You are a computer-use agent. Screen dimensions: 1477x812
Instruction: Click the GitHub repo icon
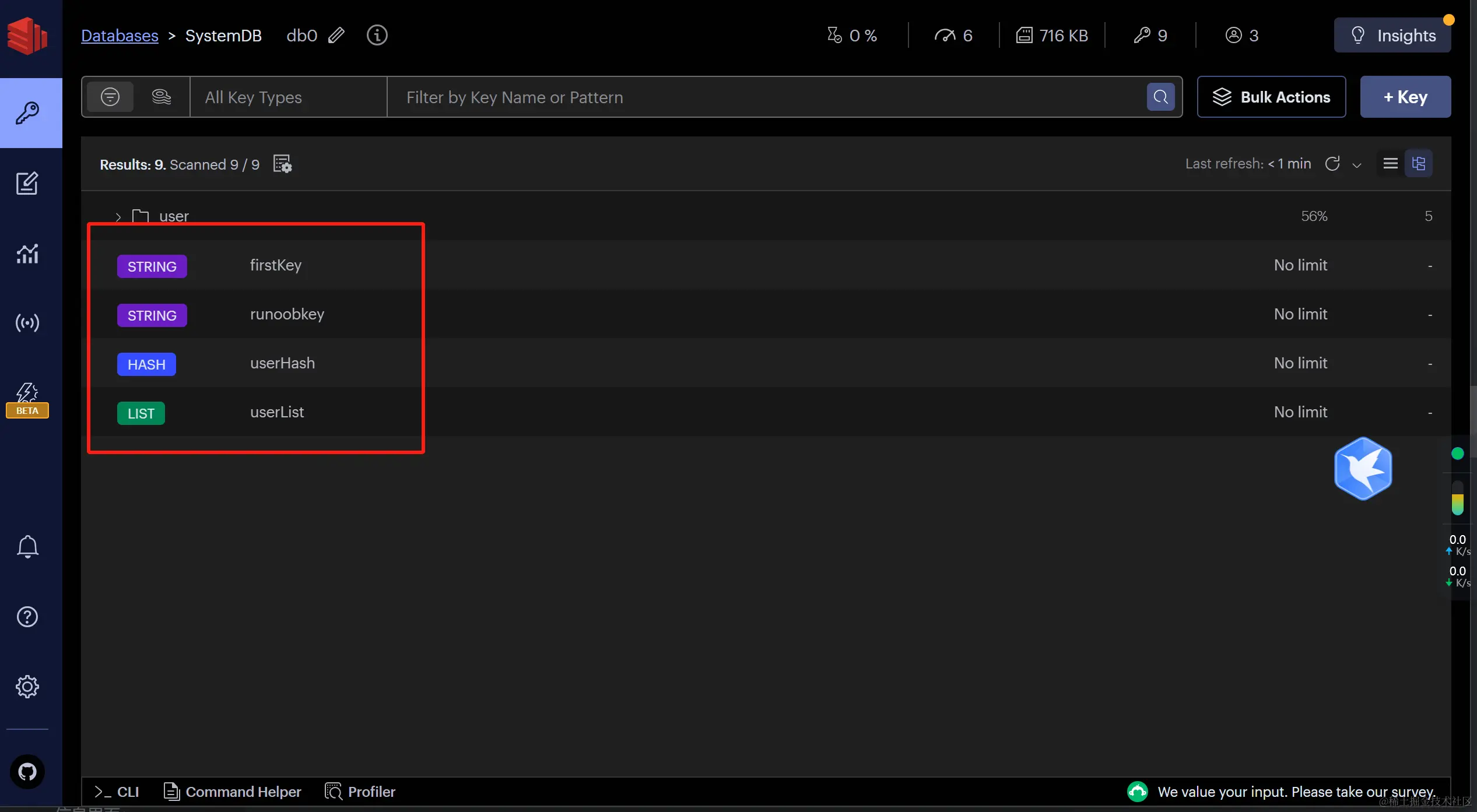[x=27, y=772]
